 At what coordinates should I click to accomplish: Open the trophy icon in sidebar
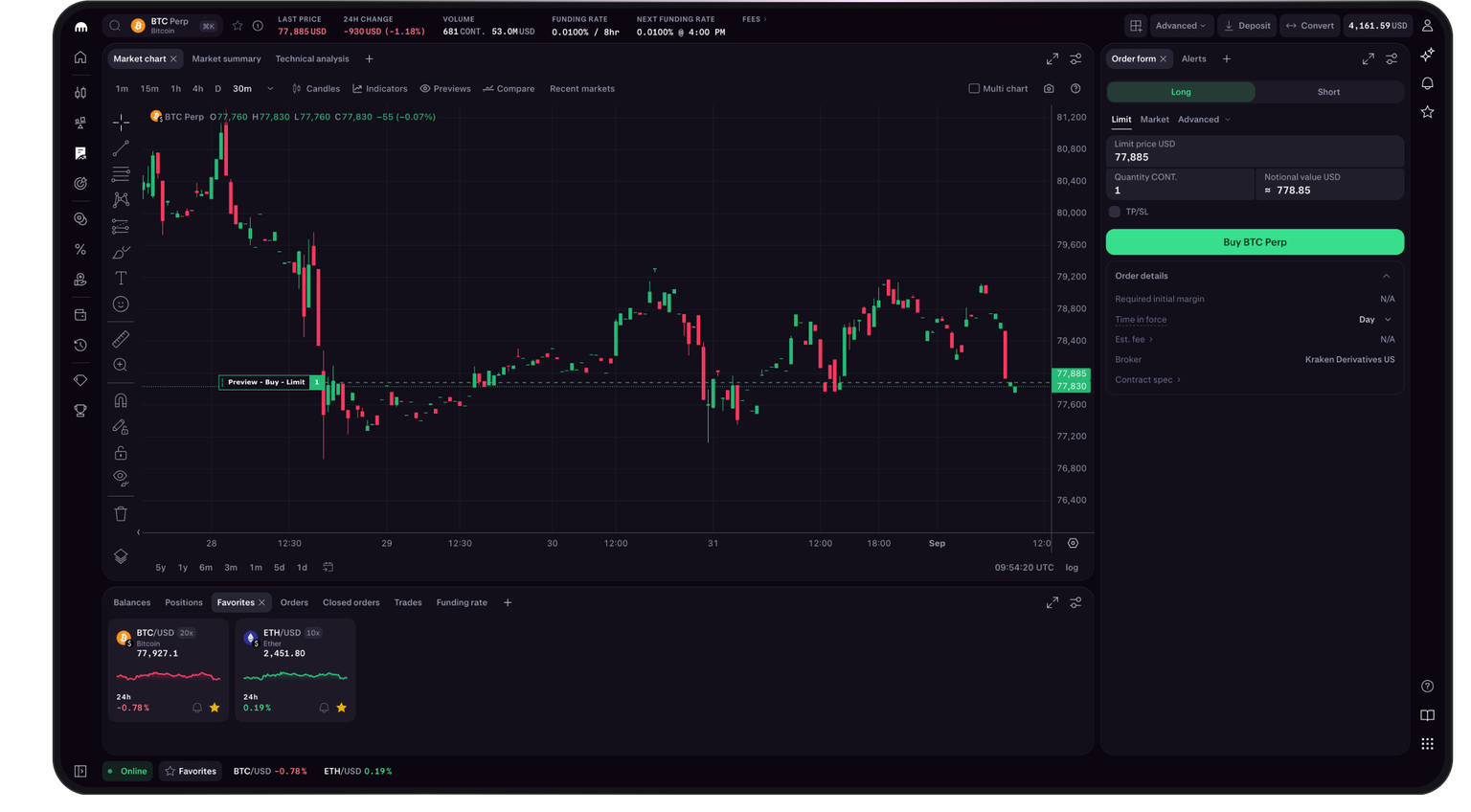pyautogui.click(x=80, y=411)
